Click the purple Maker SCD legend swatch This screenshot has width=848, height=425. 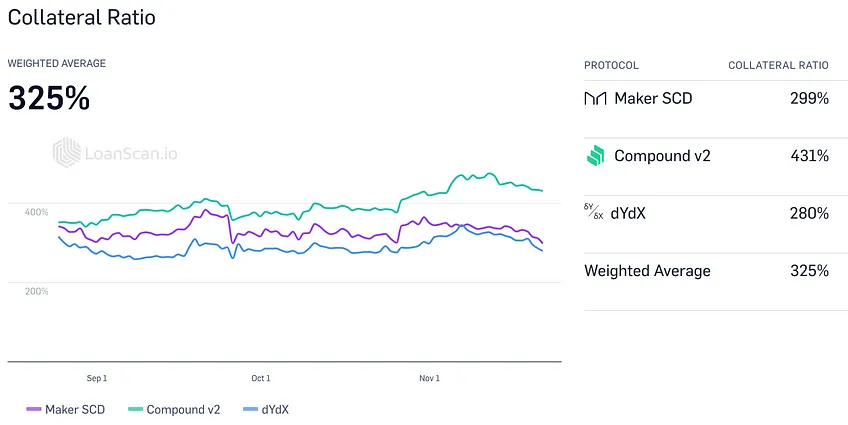click(x=34, y=410)
